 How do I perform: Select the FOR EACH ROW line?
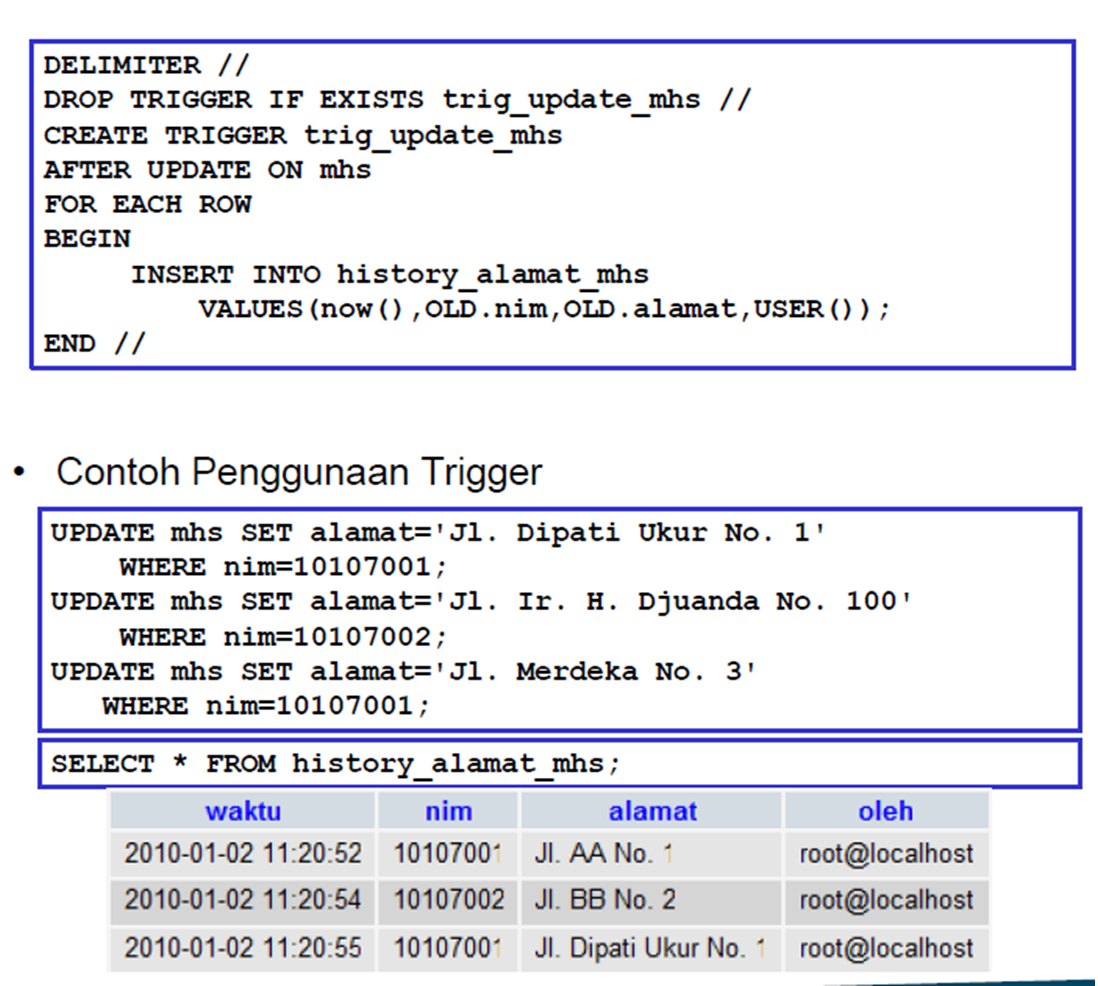pos(147,204)
